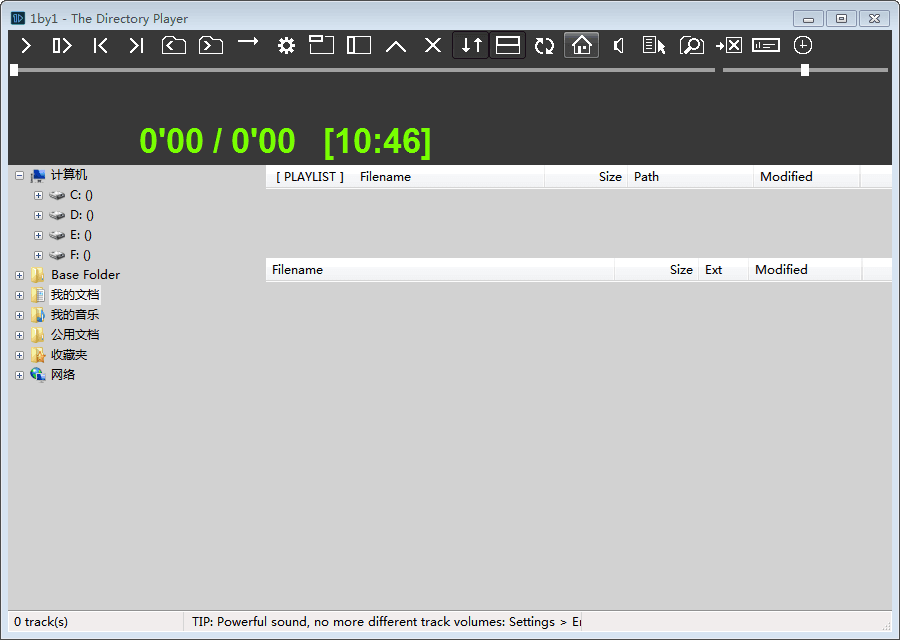Click the list with cursor icon
The width and height of the screenshot is (900, 640).
click(654, 45)
